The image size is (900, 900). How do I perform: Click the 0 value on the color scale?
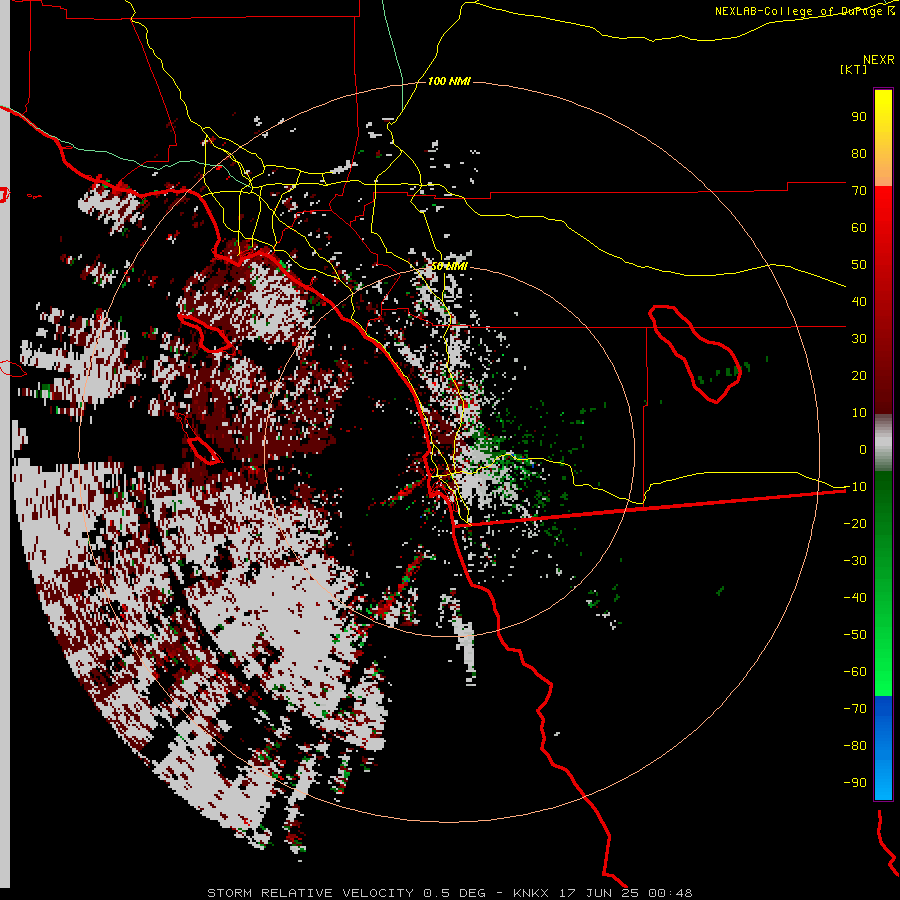(863, 449)
